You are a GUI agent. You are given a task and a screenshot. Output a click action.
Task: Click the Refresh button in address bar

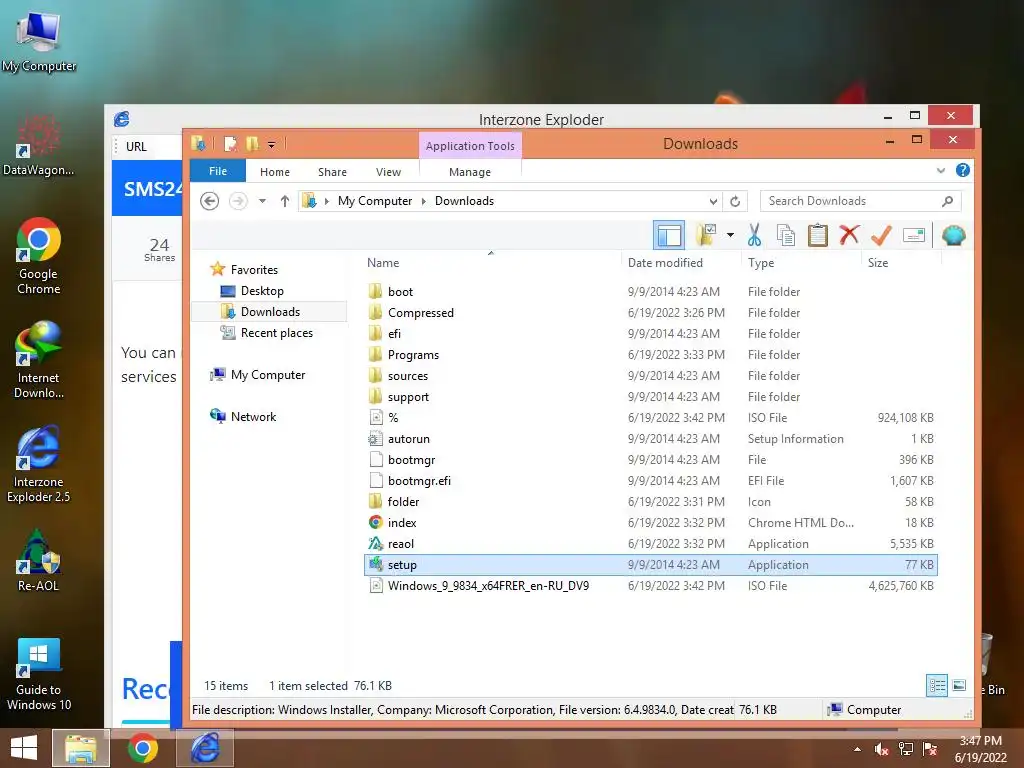(x=735, y=201)
